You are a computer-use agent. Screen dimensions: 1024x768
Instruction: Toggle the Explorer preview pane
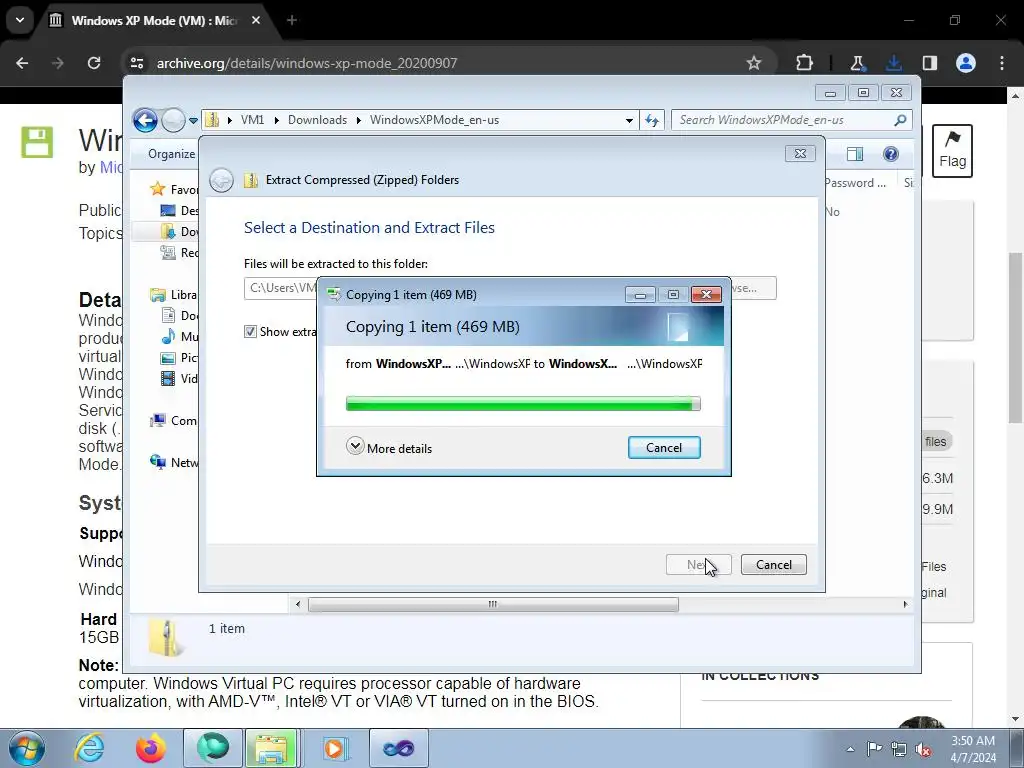[855, 154]
